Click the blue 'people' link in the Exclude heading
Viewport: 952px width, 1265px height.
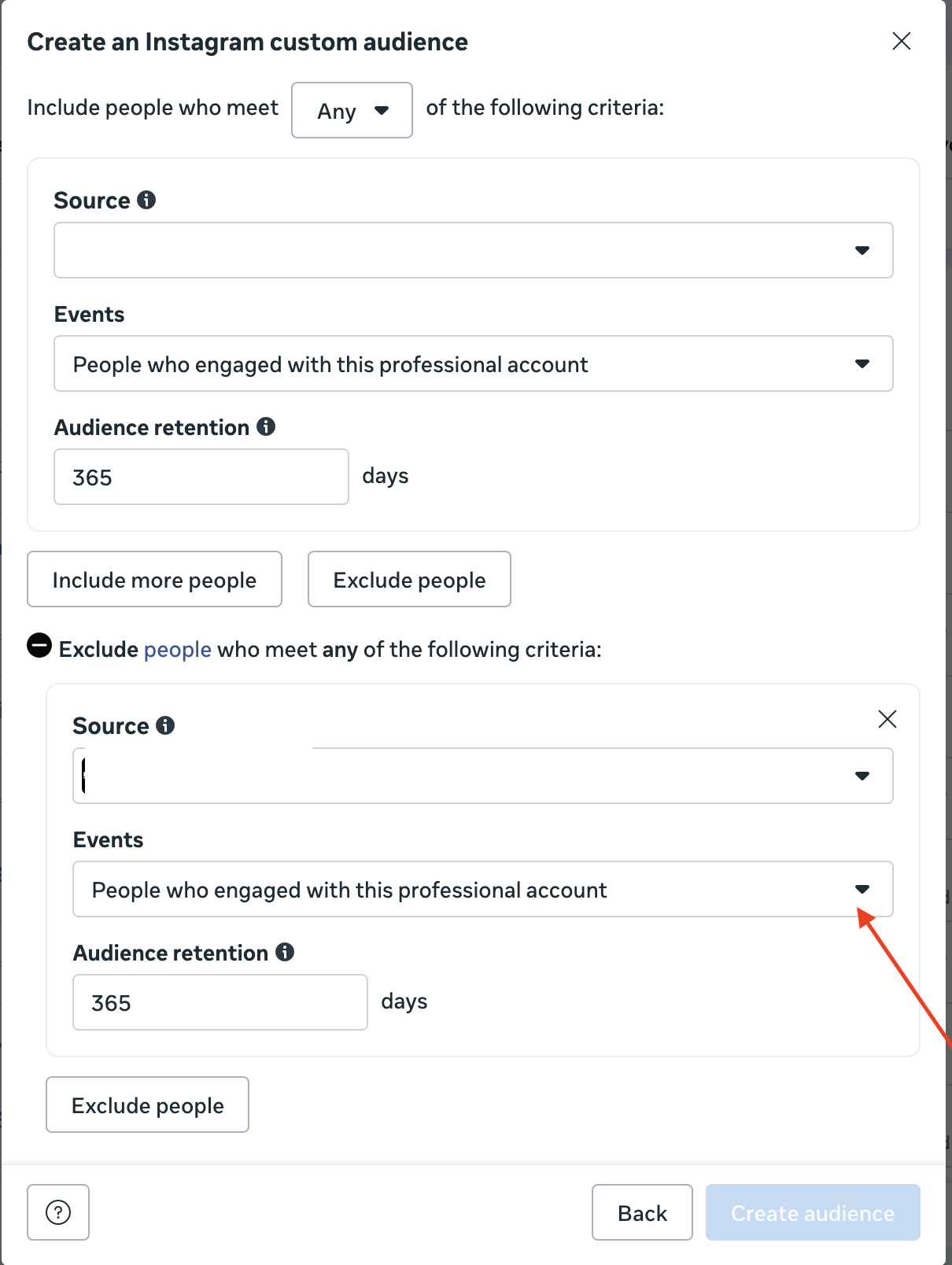178,649
